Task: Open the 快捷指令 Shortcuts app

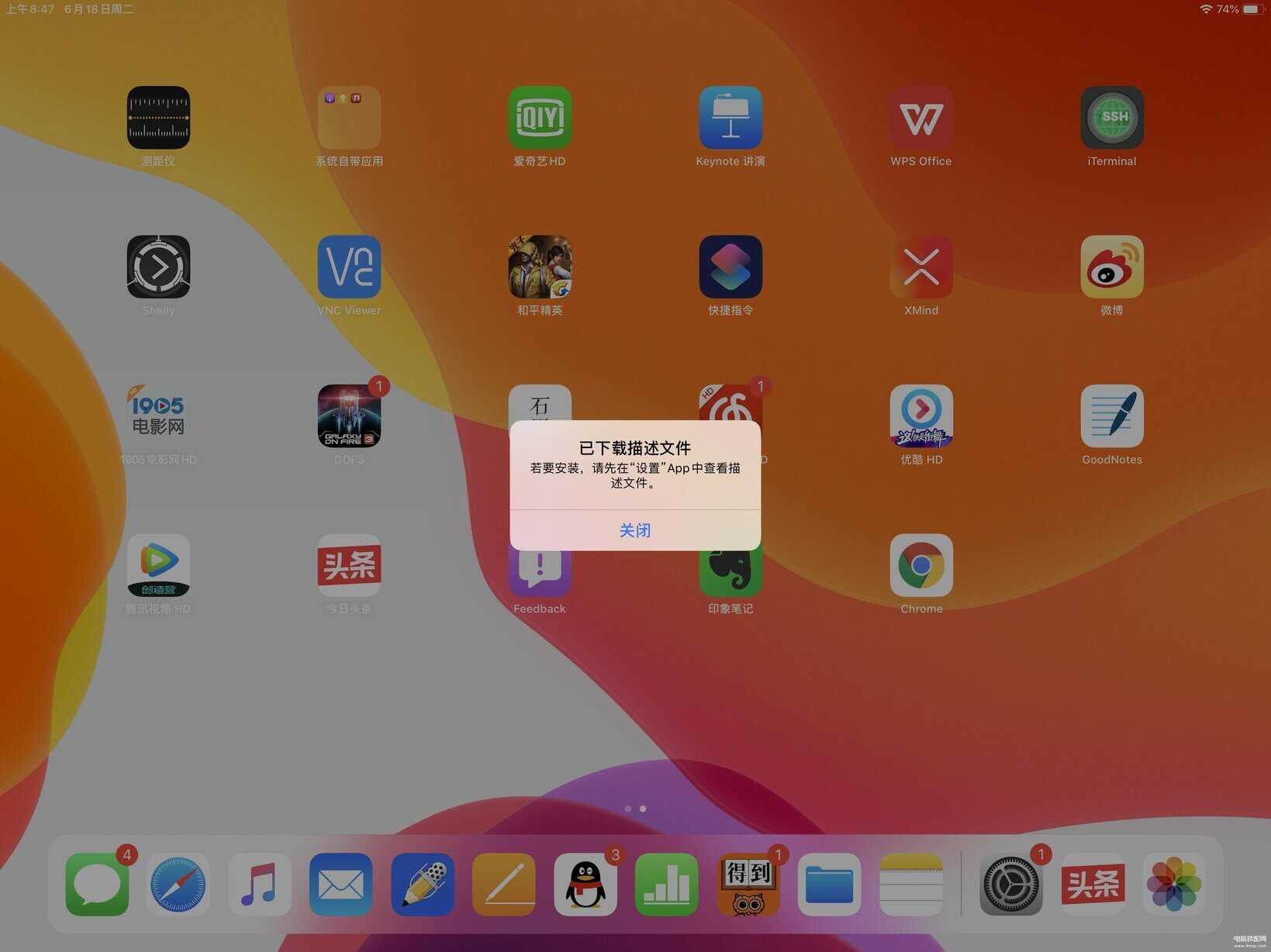Action: coord(730,267)
